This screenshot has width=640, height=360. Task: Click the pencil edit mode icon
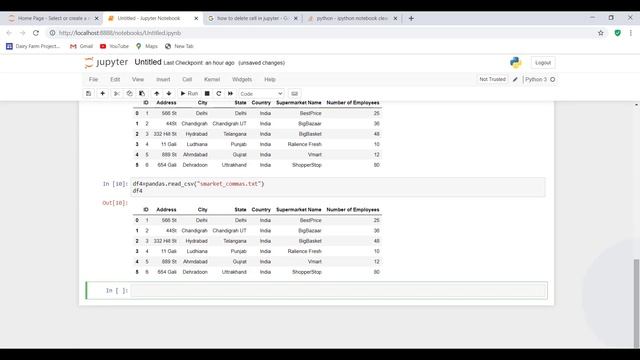point(515,80)
